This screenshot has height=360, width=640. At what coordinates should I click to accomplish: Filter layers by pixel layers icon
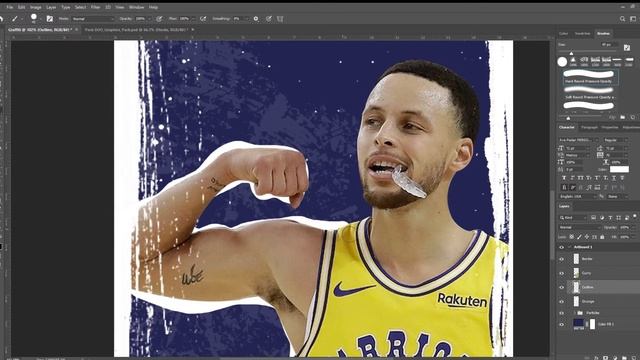[593, 218]
